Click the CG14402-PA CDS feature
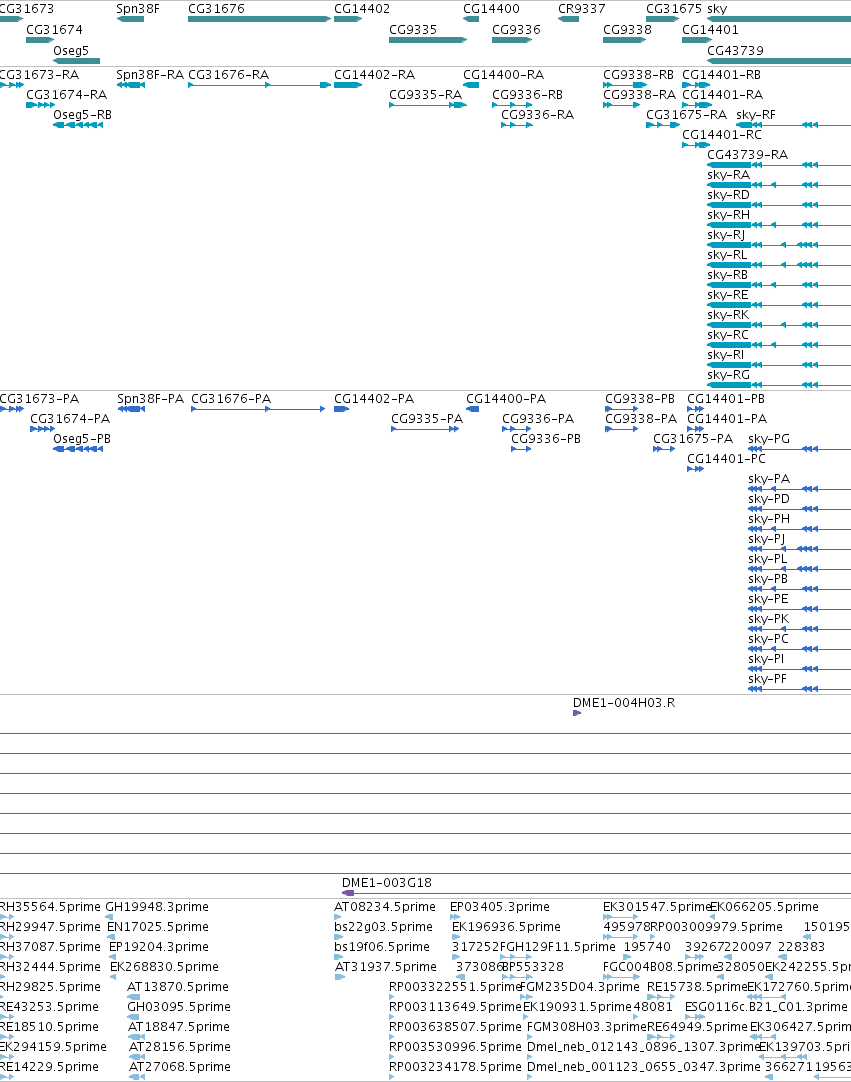This screenshot has height=1082, width=851. (x=342, y=409)
